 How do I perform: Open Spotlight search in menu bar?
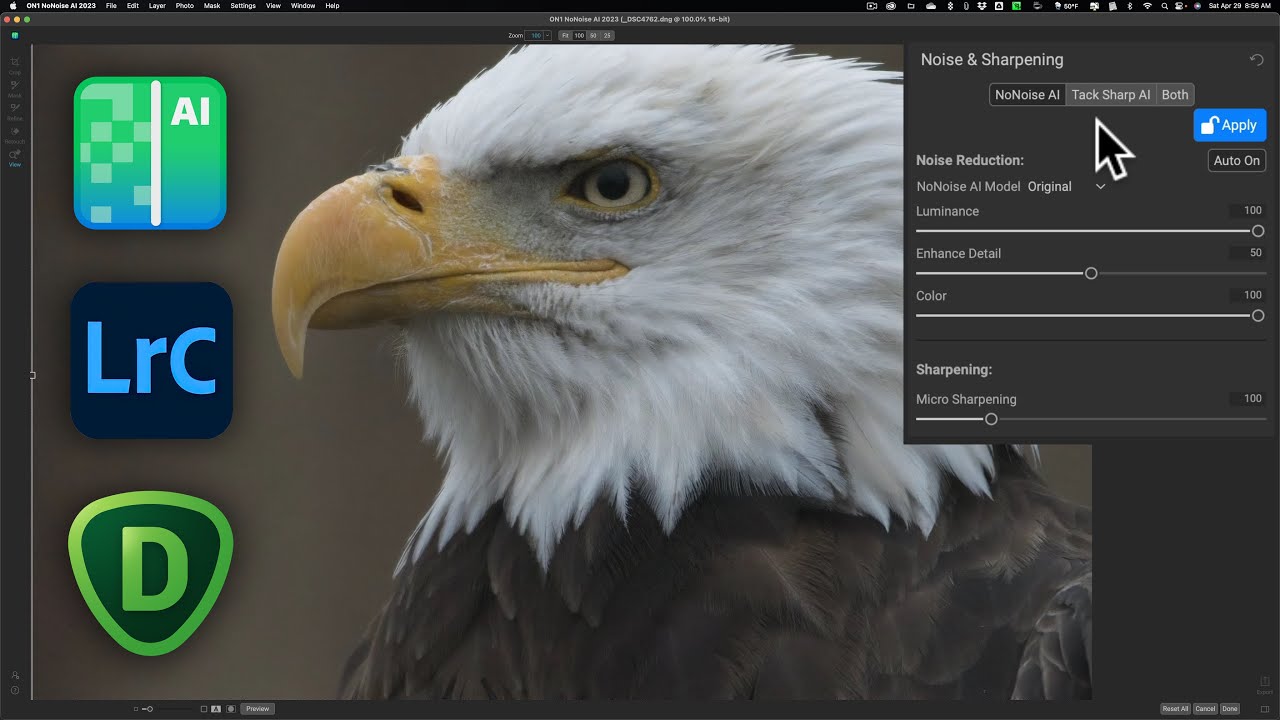[x=1165, y=6]
